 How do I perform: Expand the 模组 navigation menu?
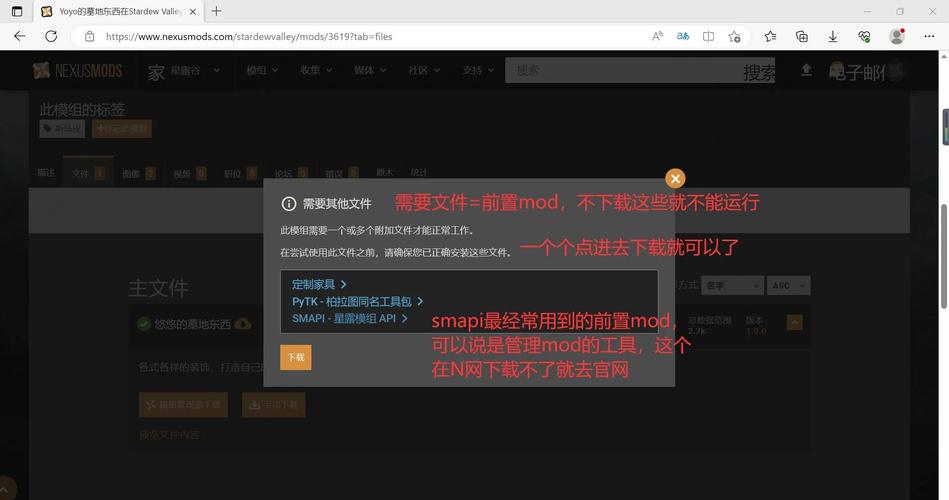coord(262,71)
